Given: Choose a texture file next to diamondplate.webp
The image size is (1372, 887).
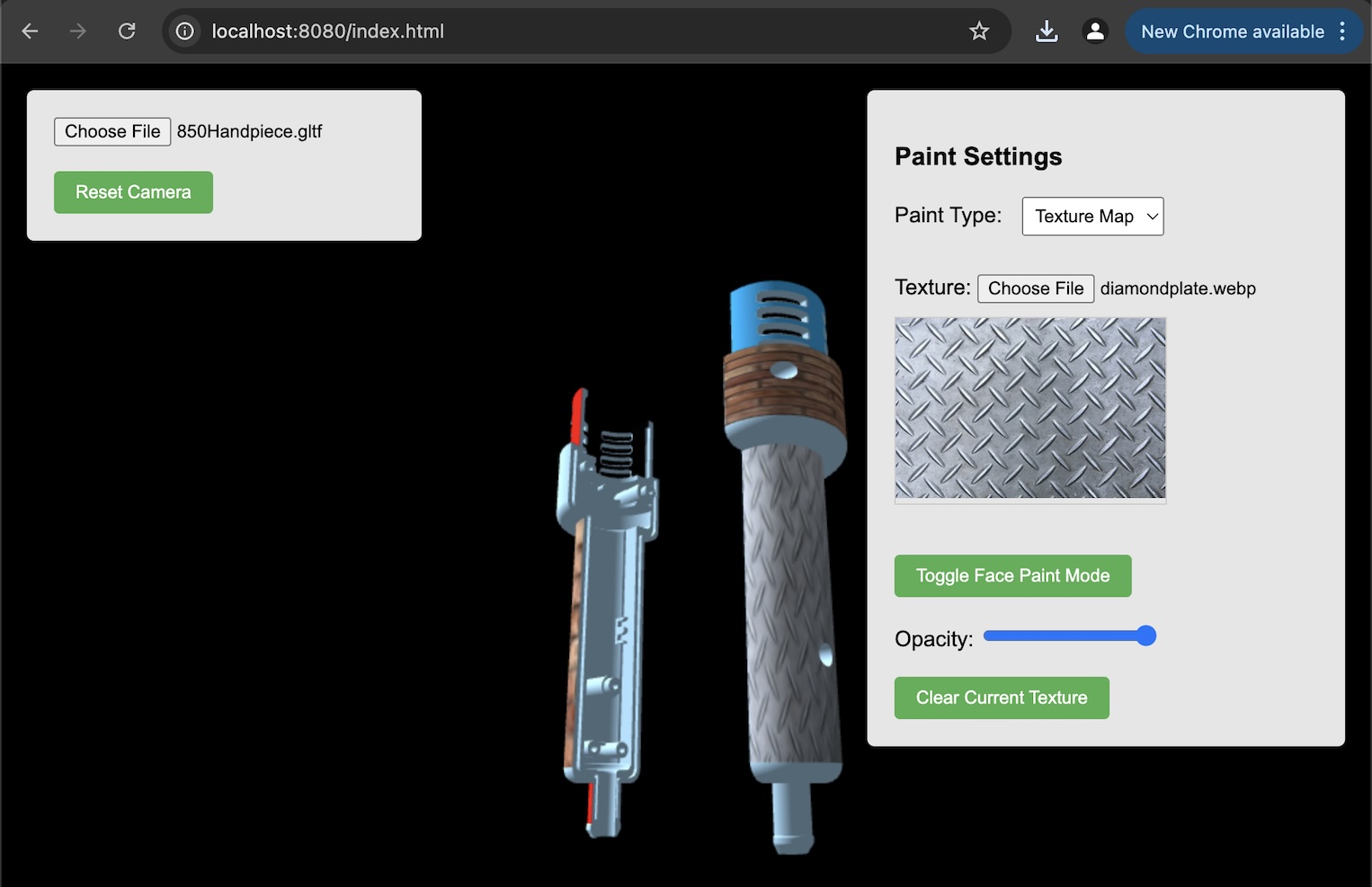Looking at the screenshot, I should click(1036, 288).
